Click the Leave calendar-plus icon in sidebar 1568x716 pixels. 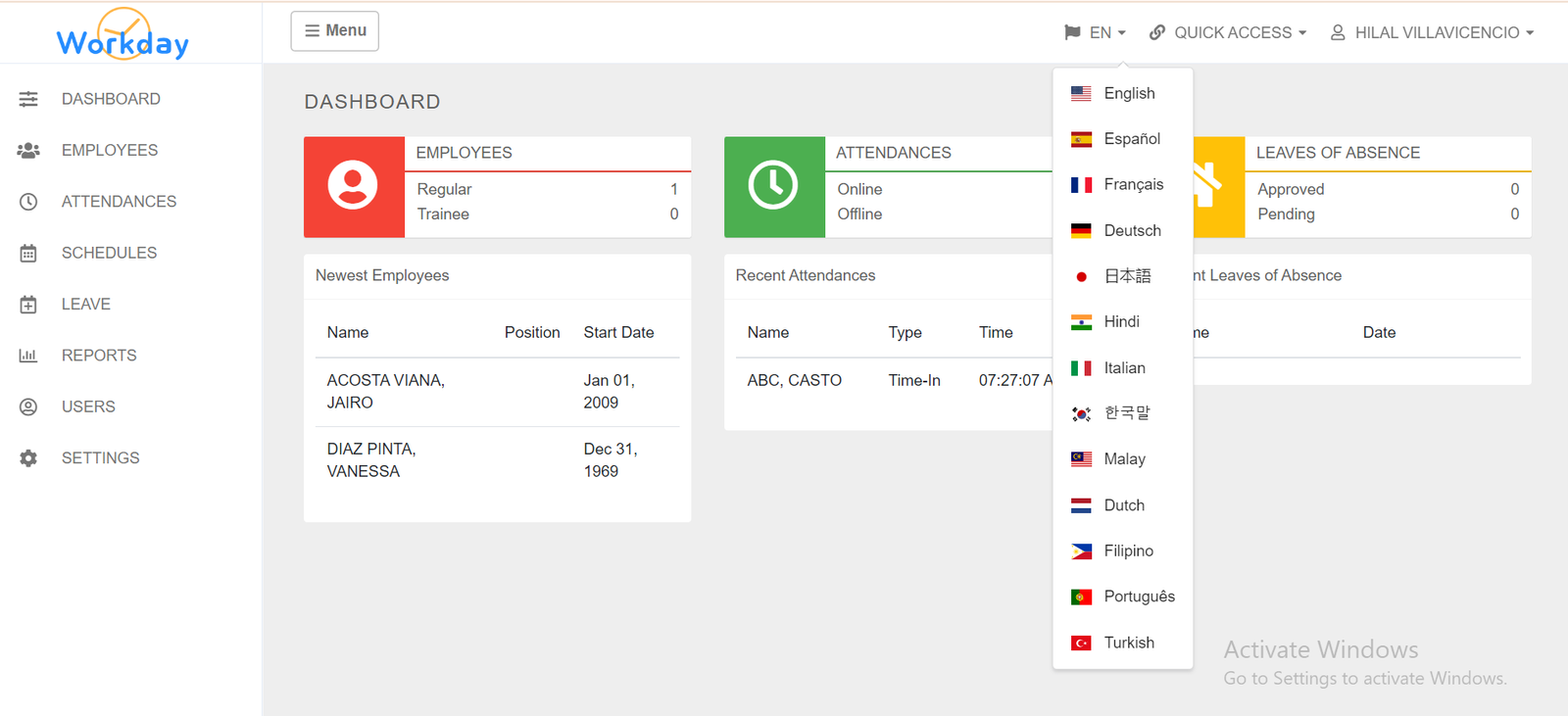(28, 305)
